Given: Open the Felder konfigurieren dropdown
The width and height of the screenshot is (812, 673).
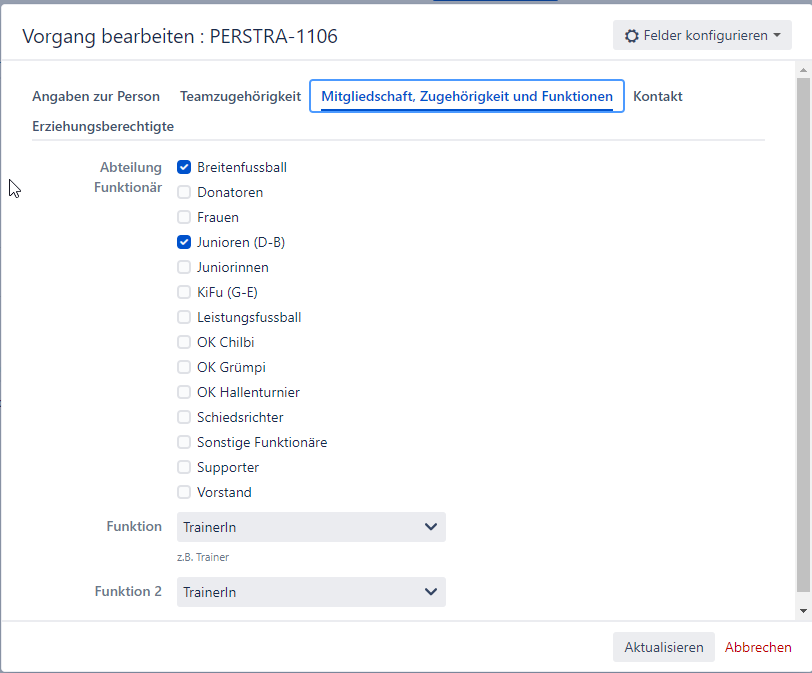Looking at the screenshot, I should [x=702, y=36].
